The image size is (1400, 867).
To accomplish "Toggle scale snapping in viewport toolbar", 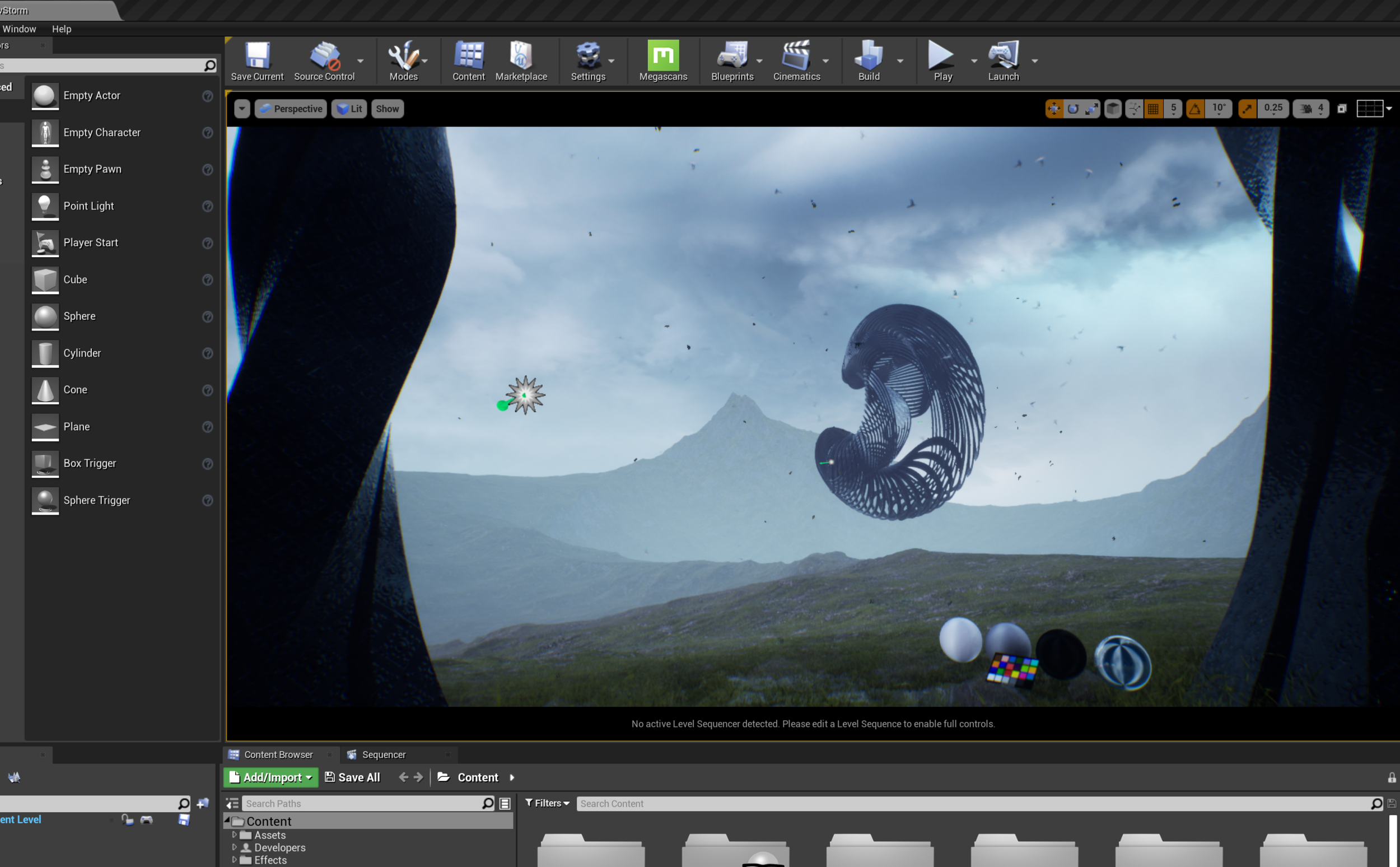I will tap(1247, 109).
